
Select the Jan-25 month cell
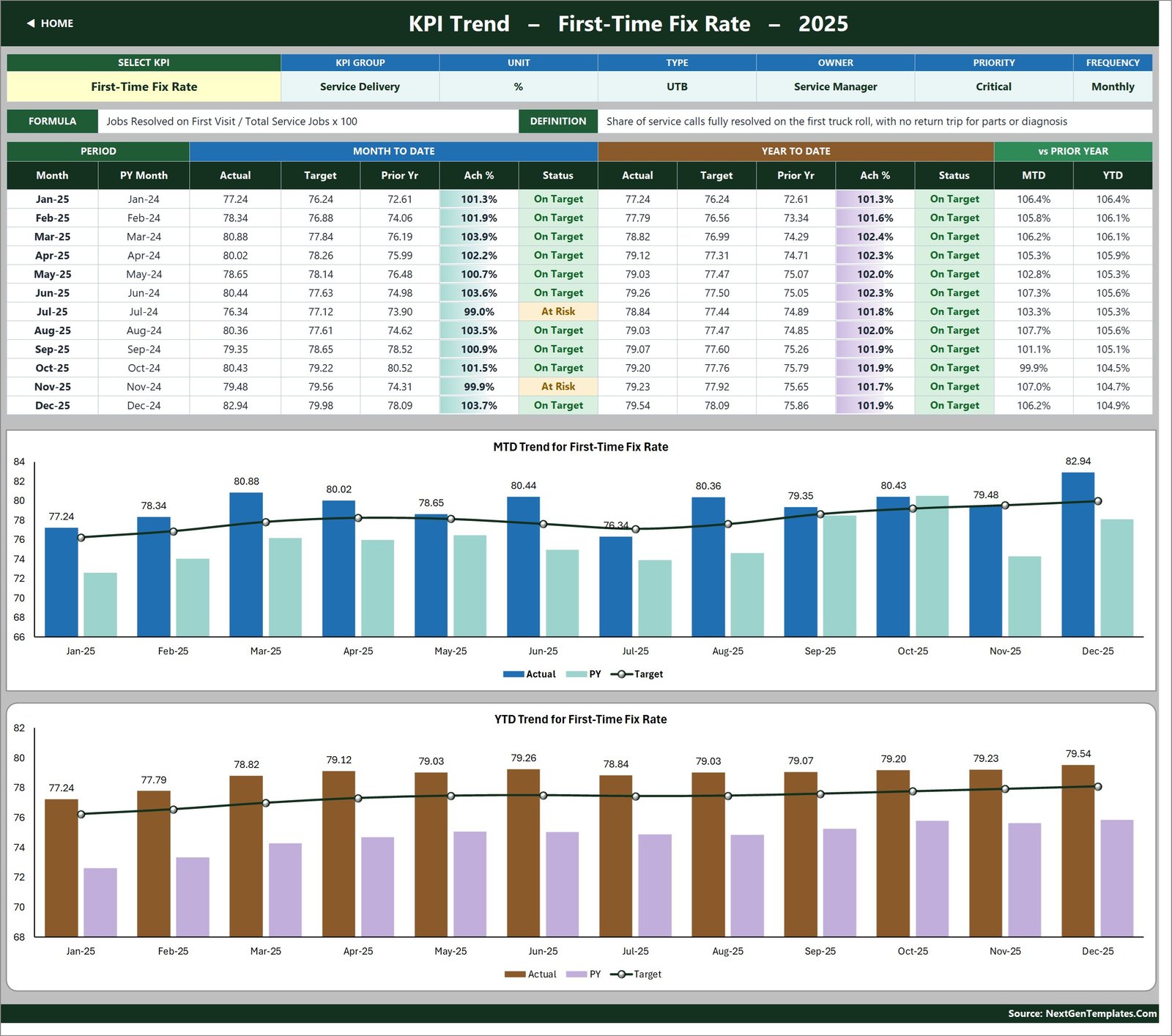pyautogui.click(x=52, y=199)
